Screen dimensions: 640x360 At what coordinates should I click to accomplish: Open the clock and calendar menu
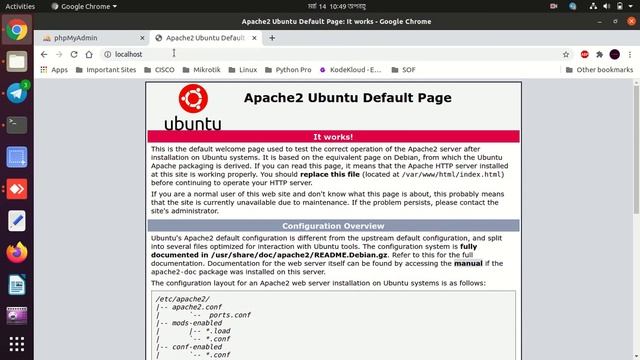[337, 6]
